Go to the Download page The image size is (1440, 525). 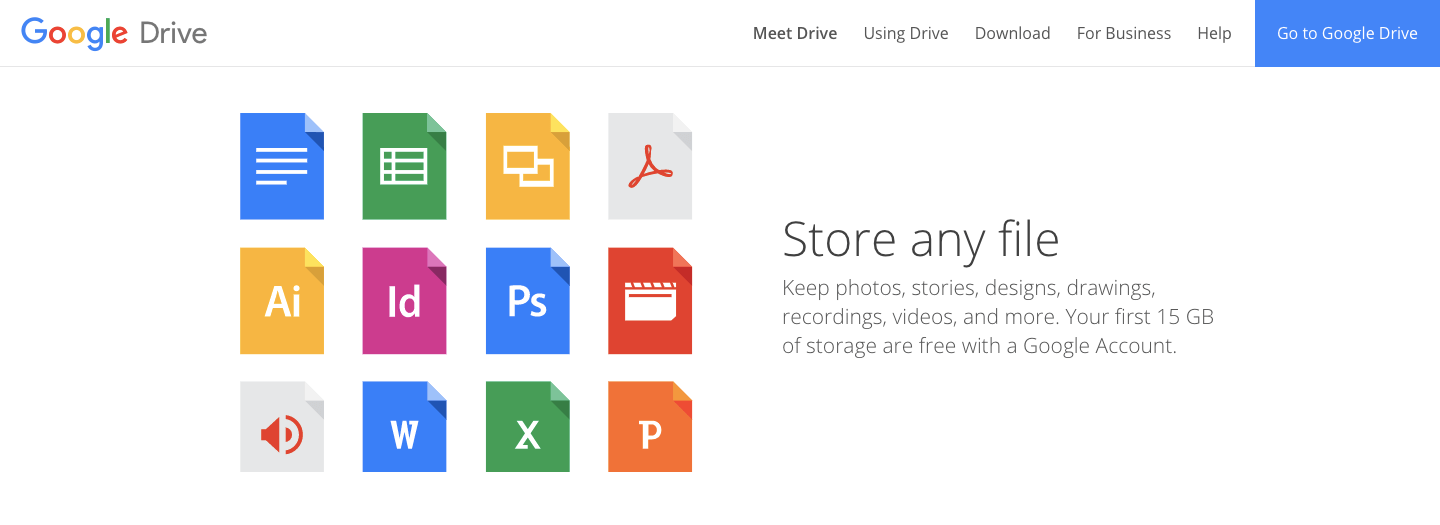tap(1012, 33)
